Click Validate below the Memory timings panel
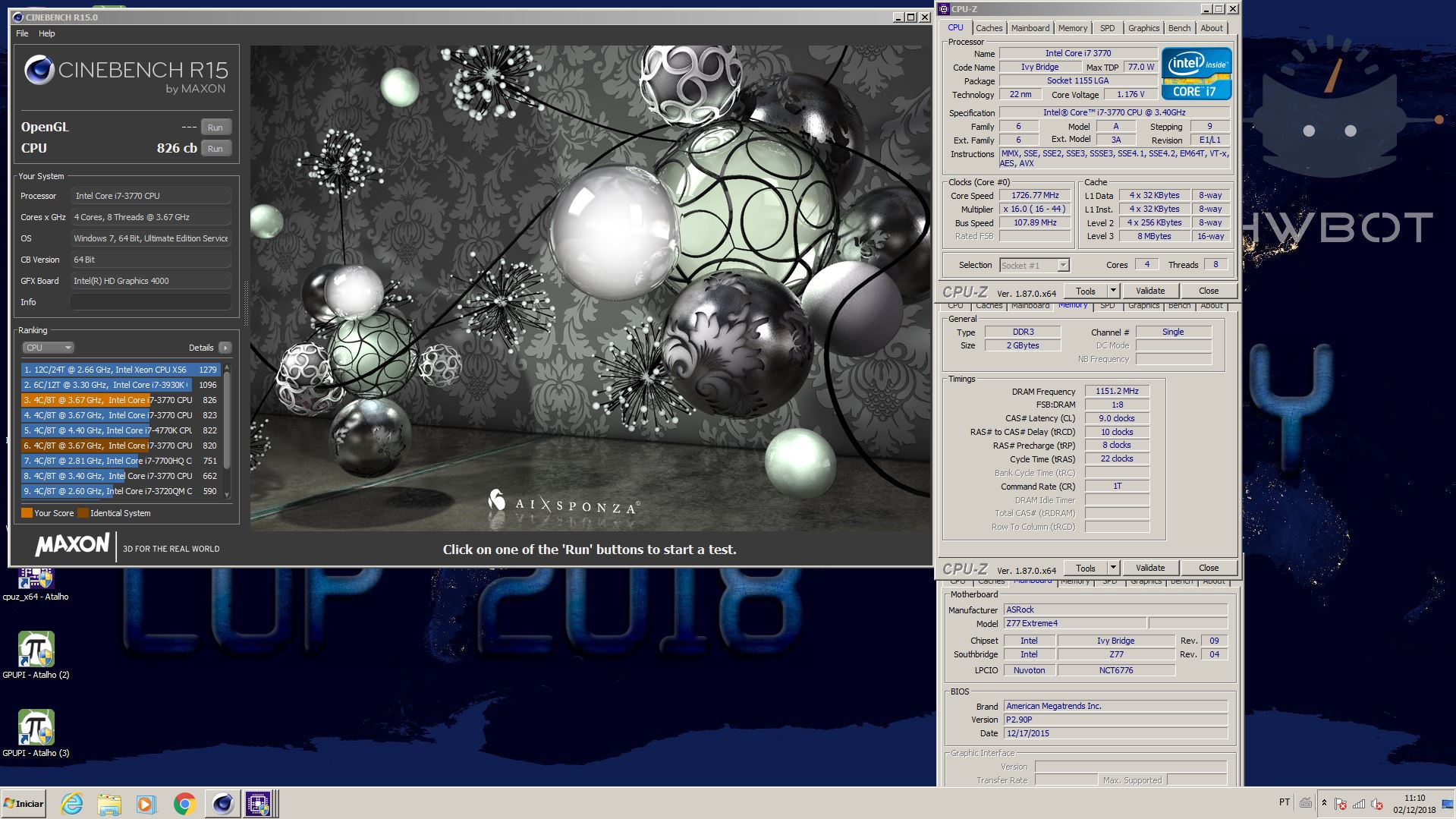The image size is (1456, 819). point(1150,568)
